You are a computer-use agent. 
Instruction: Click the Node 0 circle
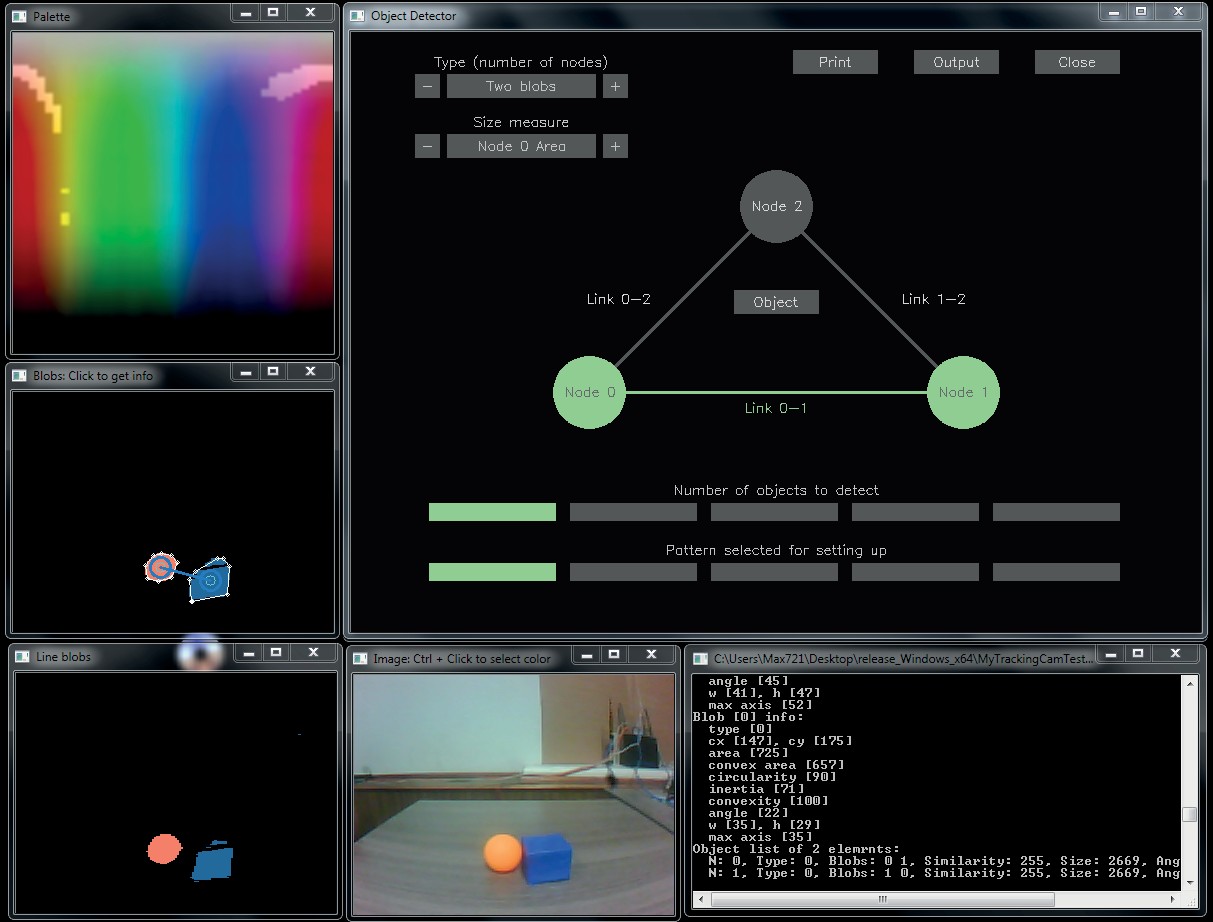click(589, 393)
